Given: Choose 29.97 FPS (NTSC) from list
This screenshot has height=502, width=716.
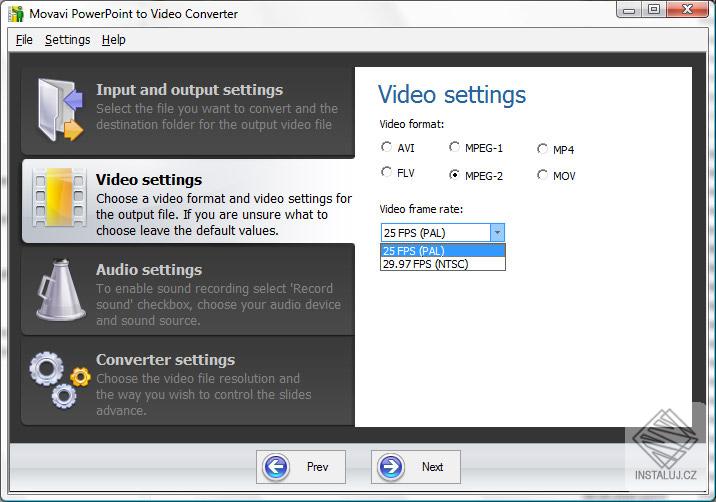Looking at the screenshot, I should (442, 264).
